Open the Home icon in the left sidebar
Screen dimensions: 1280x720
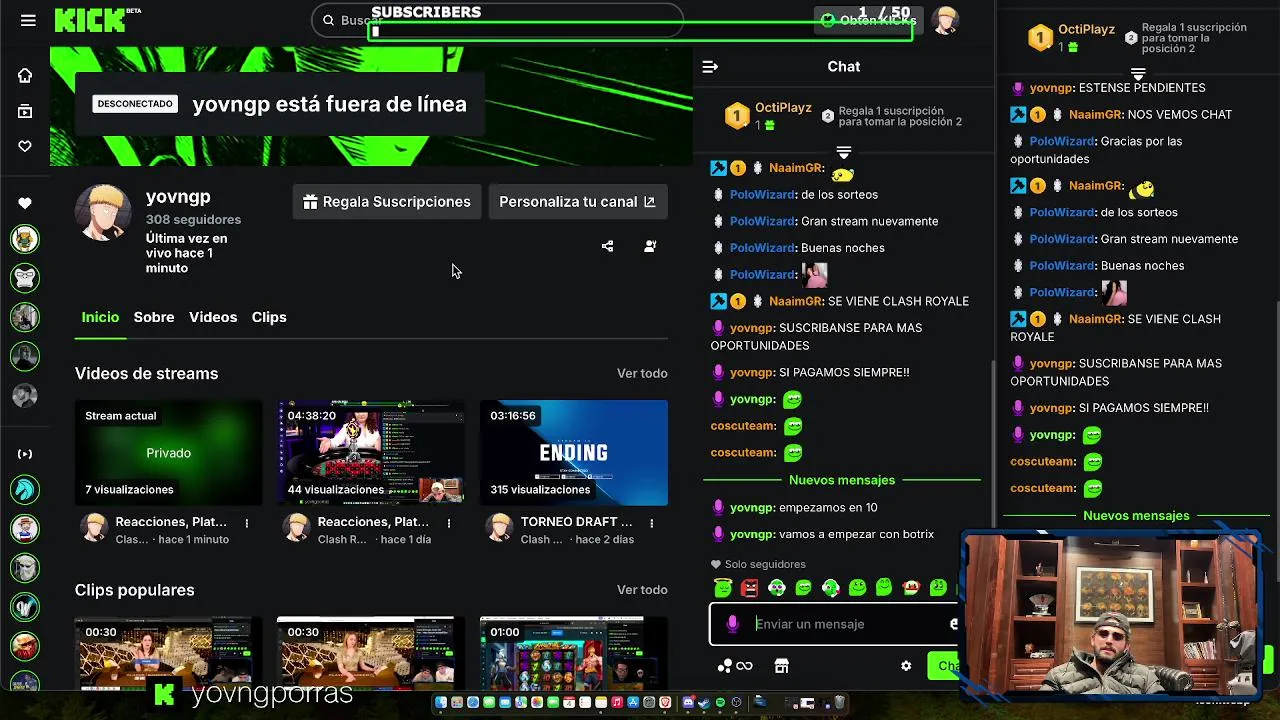(x=25, y=76)
